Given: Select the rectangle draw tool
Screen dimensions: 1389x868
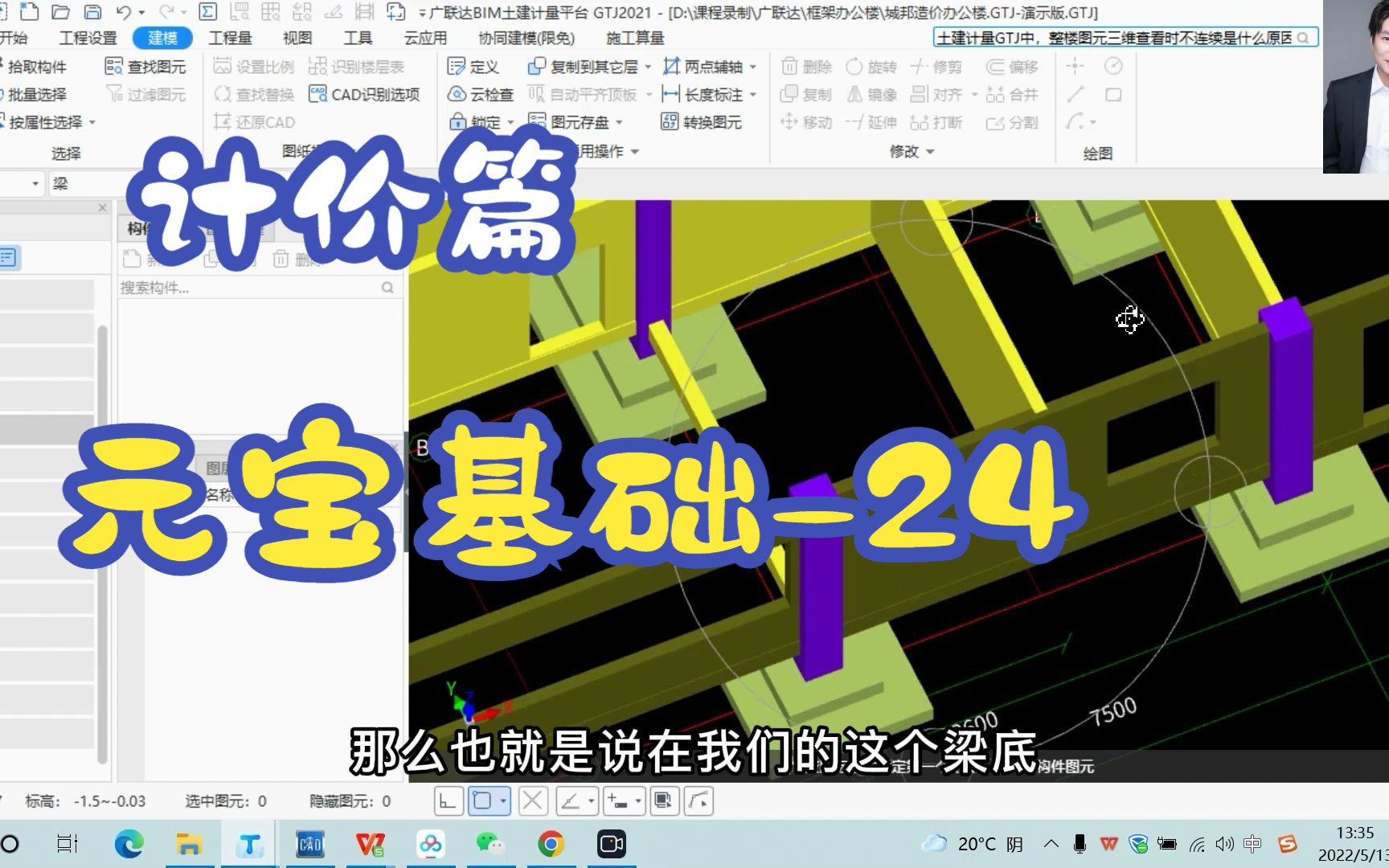Looking at the screenshot, I should [x=1113, y=94].
